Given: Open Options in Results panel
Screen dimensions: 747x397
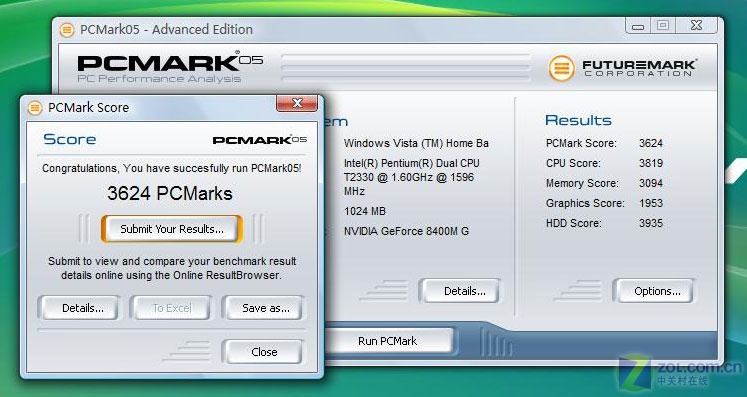Looking at the screenshot, I should (x=654, y=291).
